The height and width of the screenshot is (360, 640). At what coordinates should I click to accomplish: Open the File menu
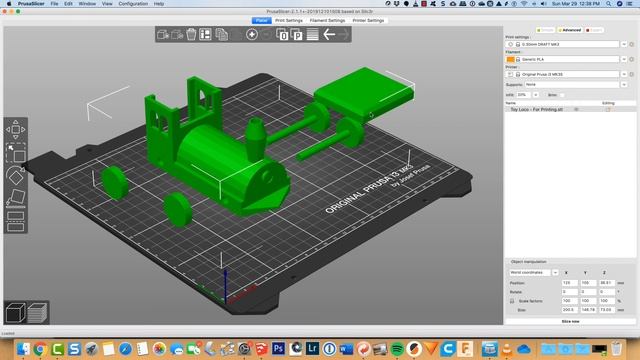point(54,4)
